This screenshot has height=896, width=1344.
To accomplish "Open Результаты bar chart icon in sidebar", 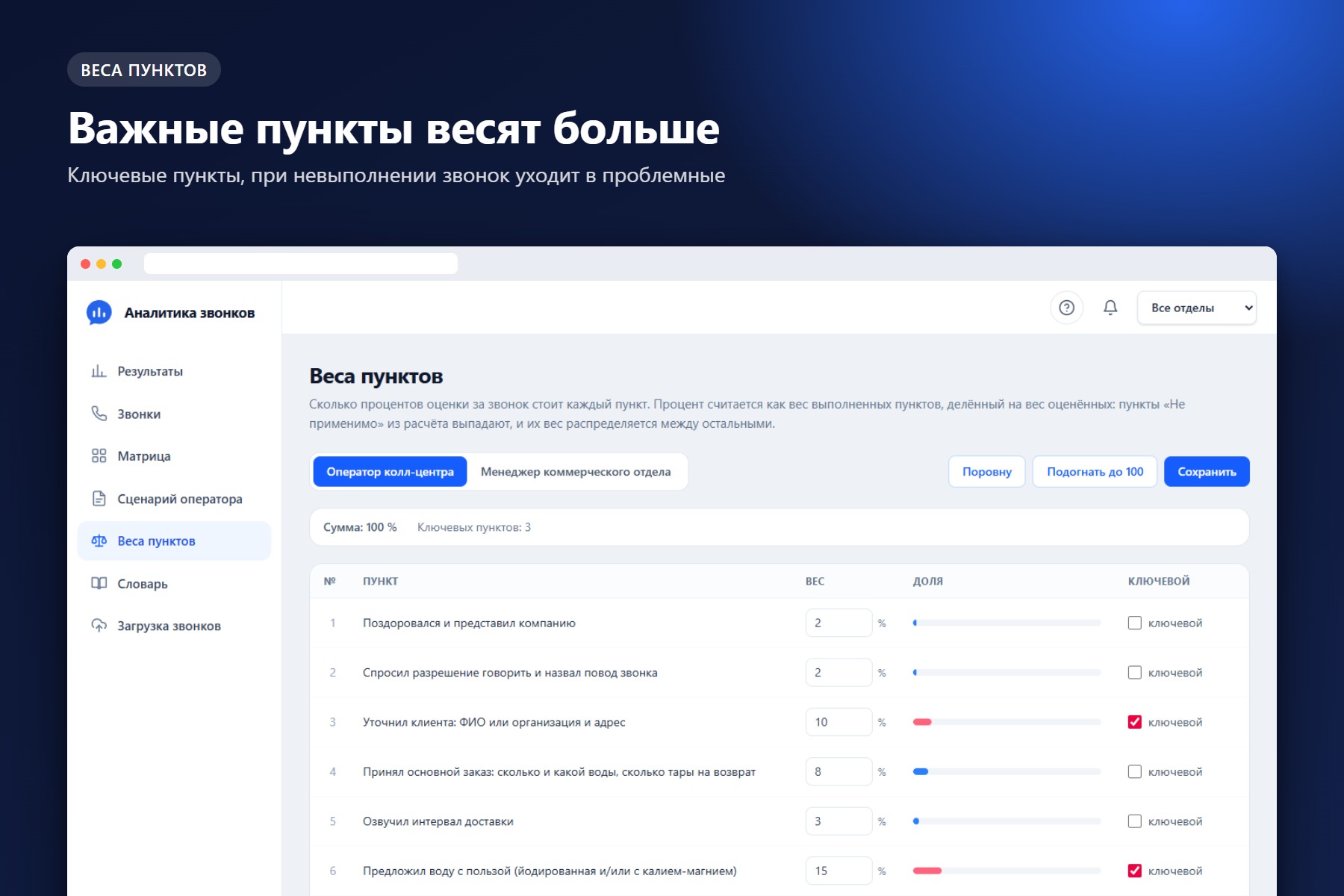I will pyautogui.click(x=99, y=371).
